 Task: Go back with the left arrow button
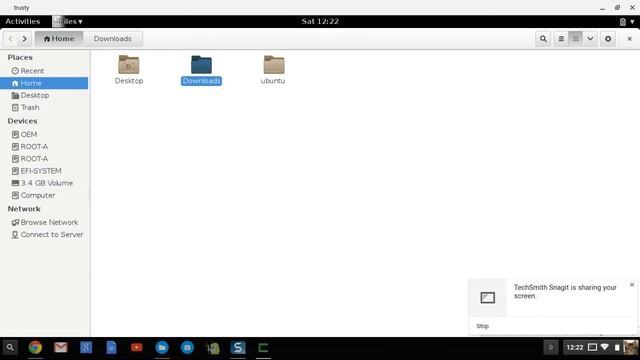click(x=11, y=39)
